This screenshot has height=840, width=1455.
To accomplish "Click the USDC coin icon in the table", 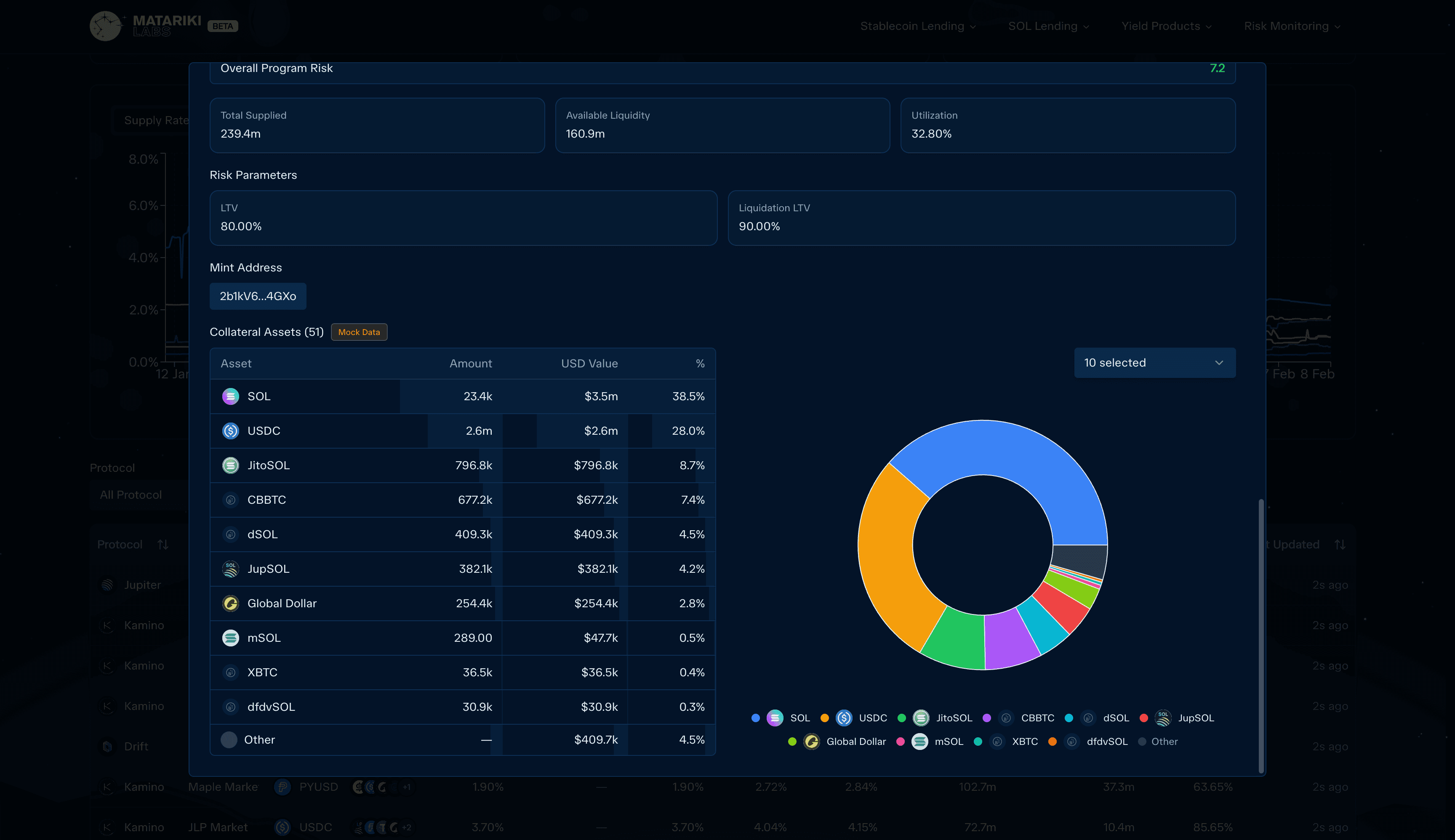I will 230,431.
